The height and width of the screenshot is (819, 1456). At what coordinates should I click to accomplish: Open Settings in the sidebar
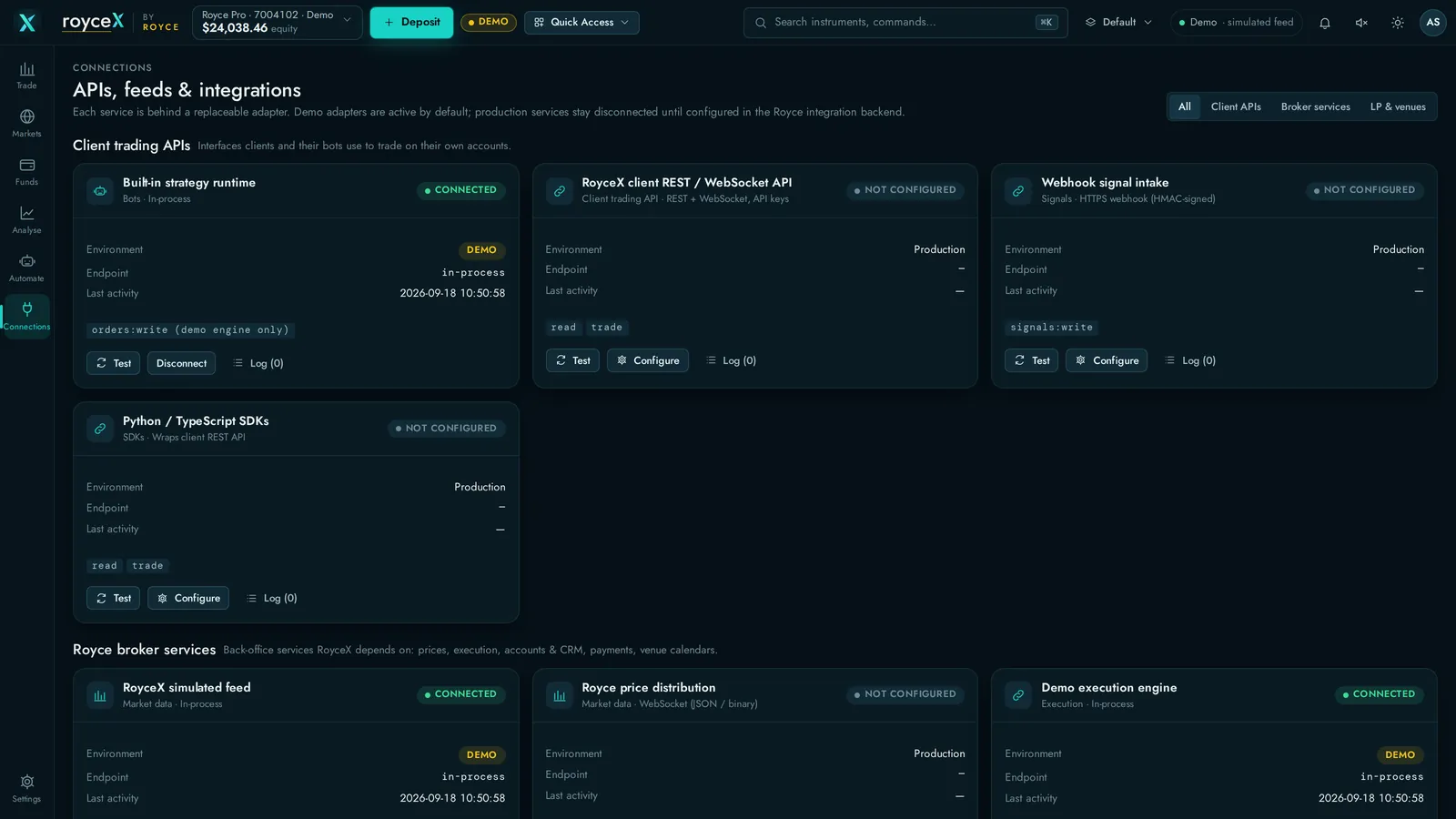click(x=26, y=788)
